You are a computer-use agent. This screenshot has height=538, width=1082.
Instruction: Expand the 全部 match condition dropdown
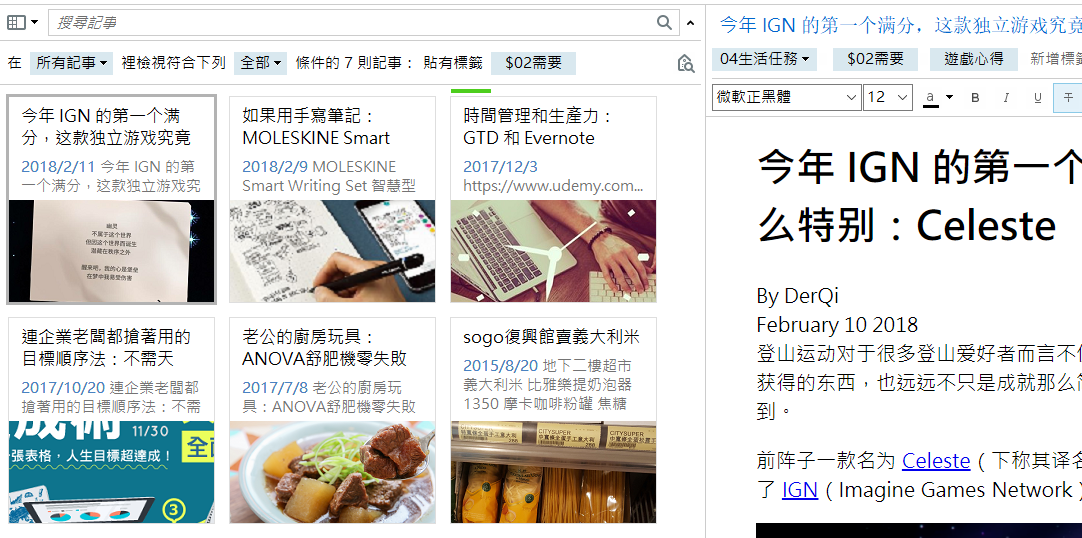tap(260, 63)
